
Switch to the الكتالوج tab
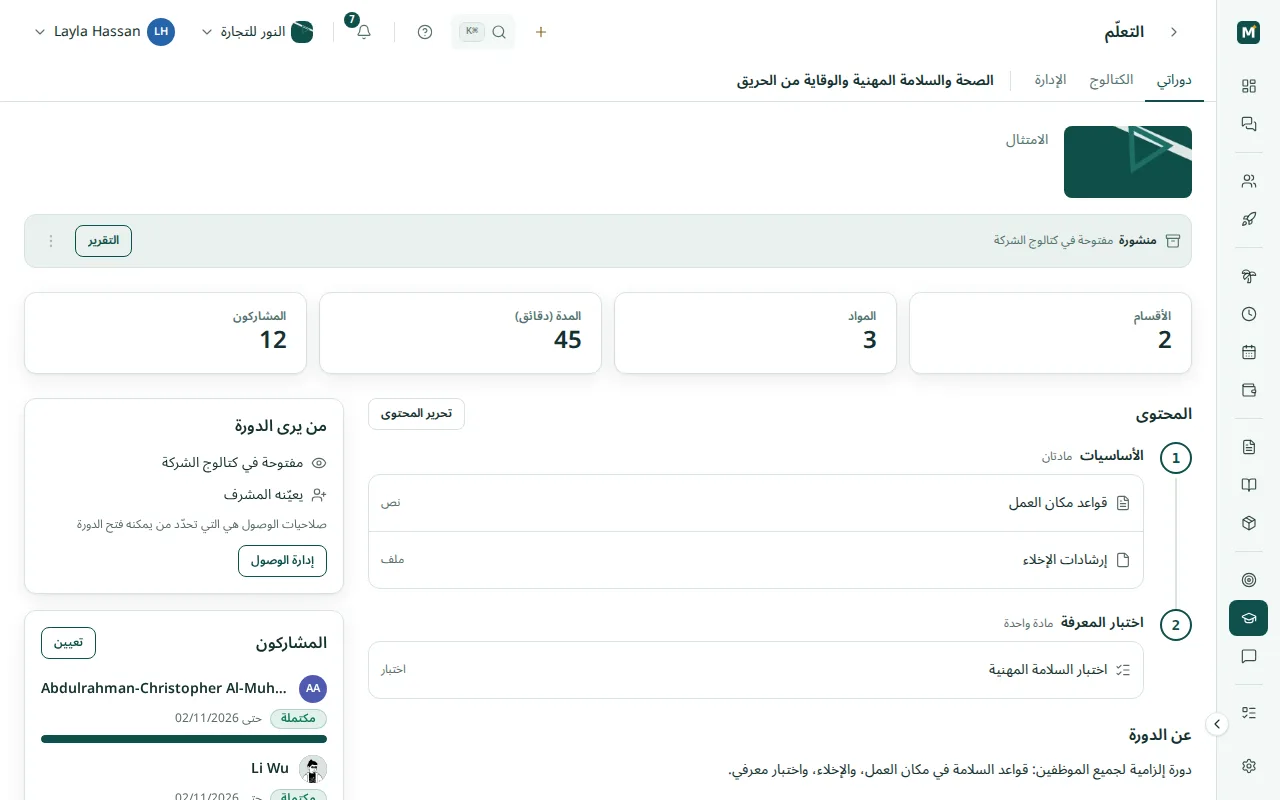1111,80
